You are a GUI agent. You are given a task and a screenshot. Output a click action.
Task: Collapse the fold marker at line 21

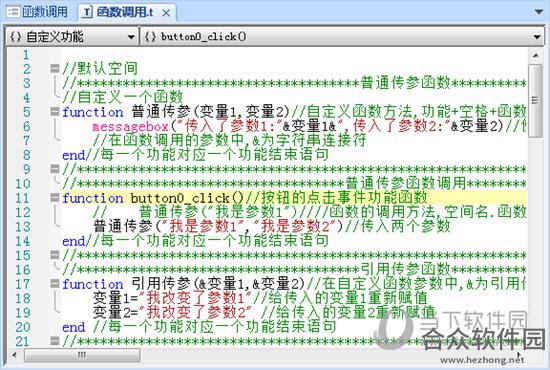[55, 341]
